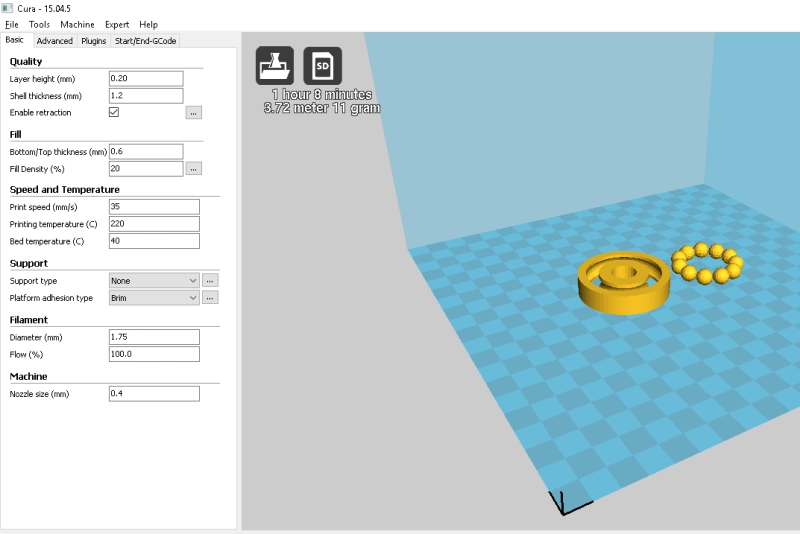
Task: Click the Nozzle size input field
Action: tap(154, 394)
